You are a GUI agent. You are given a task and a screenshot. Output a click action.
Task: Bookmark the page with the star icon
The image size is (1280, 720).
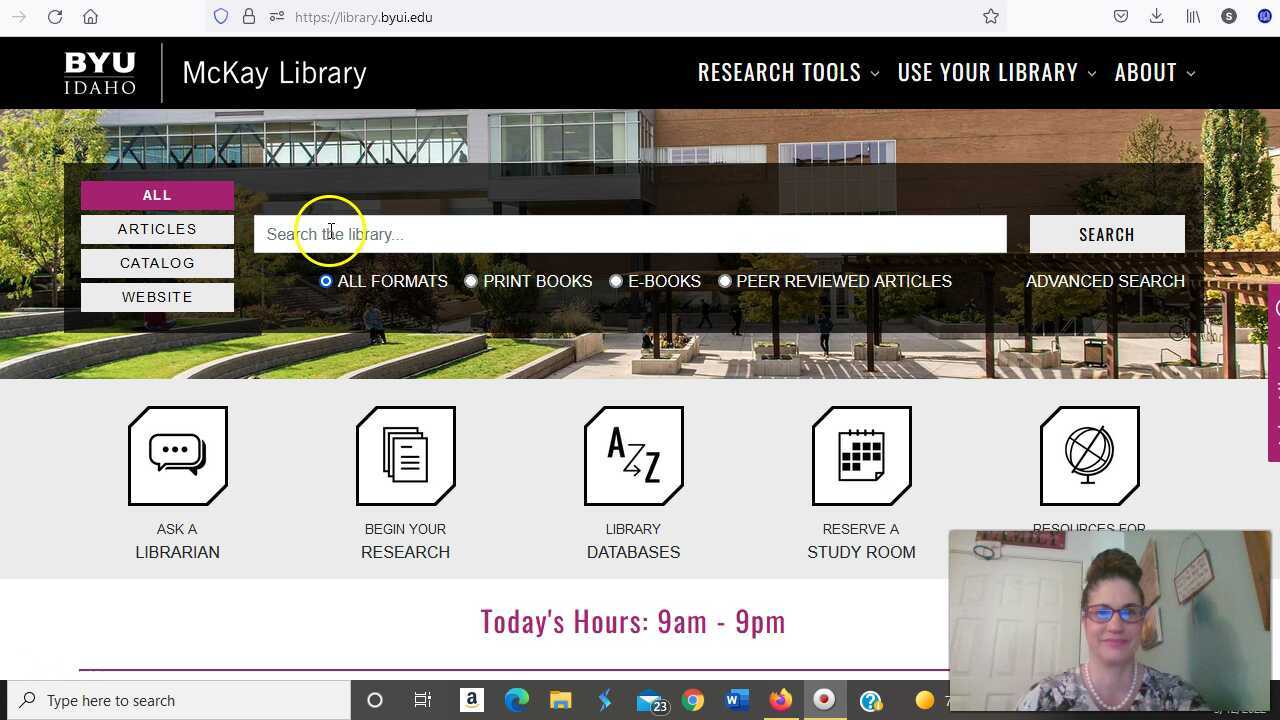click(990, 17)
